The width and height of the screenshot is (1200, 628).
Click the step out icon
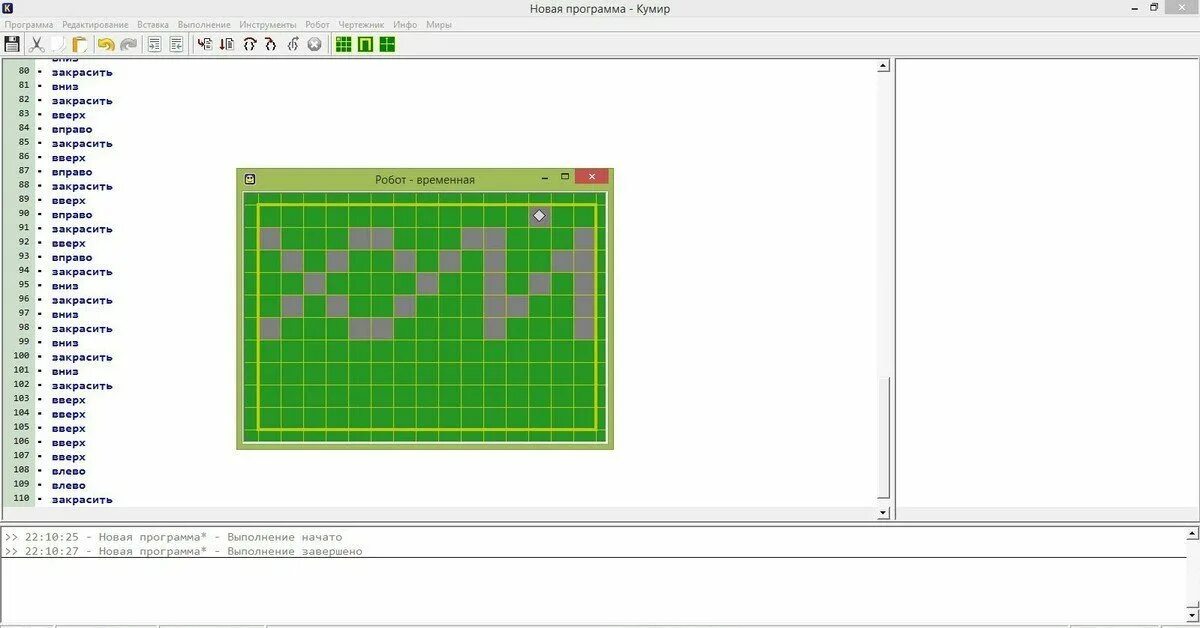[292, 44]
